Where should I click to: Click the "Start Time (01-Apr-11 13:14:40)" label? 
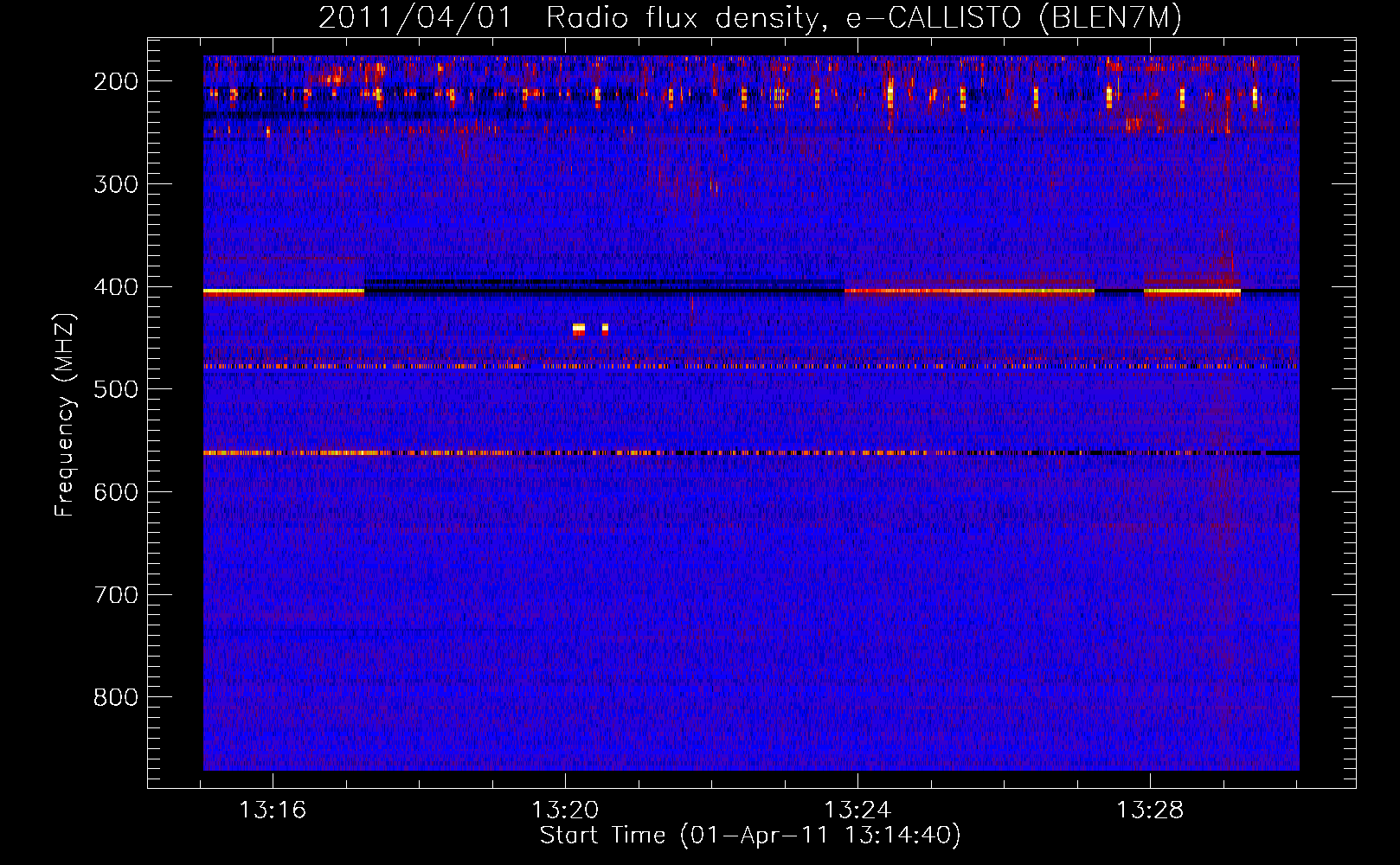point(750,836)
